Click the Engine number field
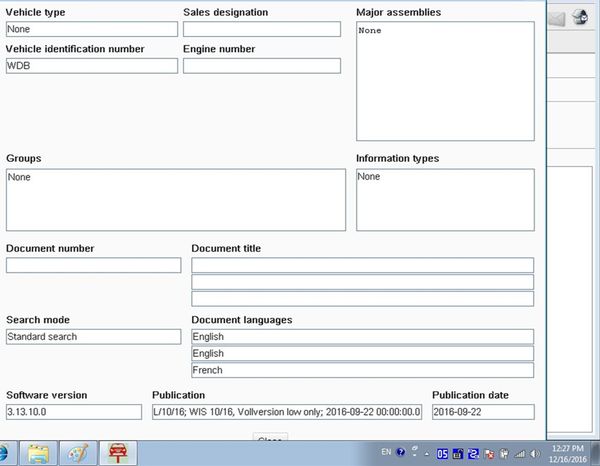The width and height of the screenshot is (600, 466). coord(262,66)
